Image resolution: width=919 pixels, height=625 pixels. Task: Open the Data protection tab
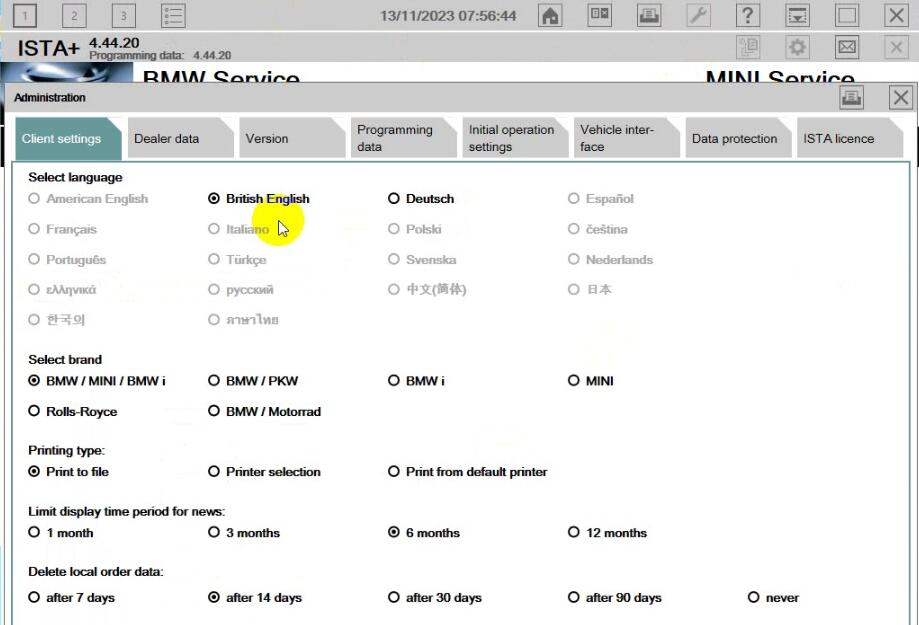(x=738, y=139)
